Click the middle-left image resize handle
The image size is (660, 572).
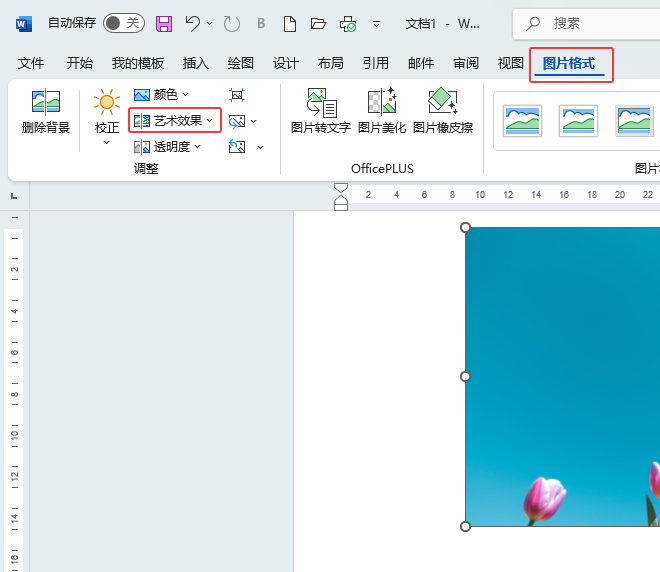point(465,377)
